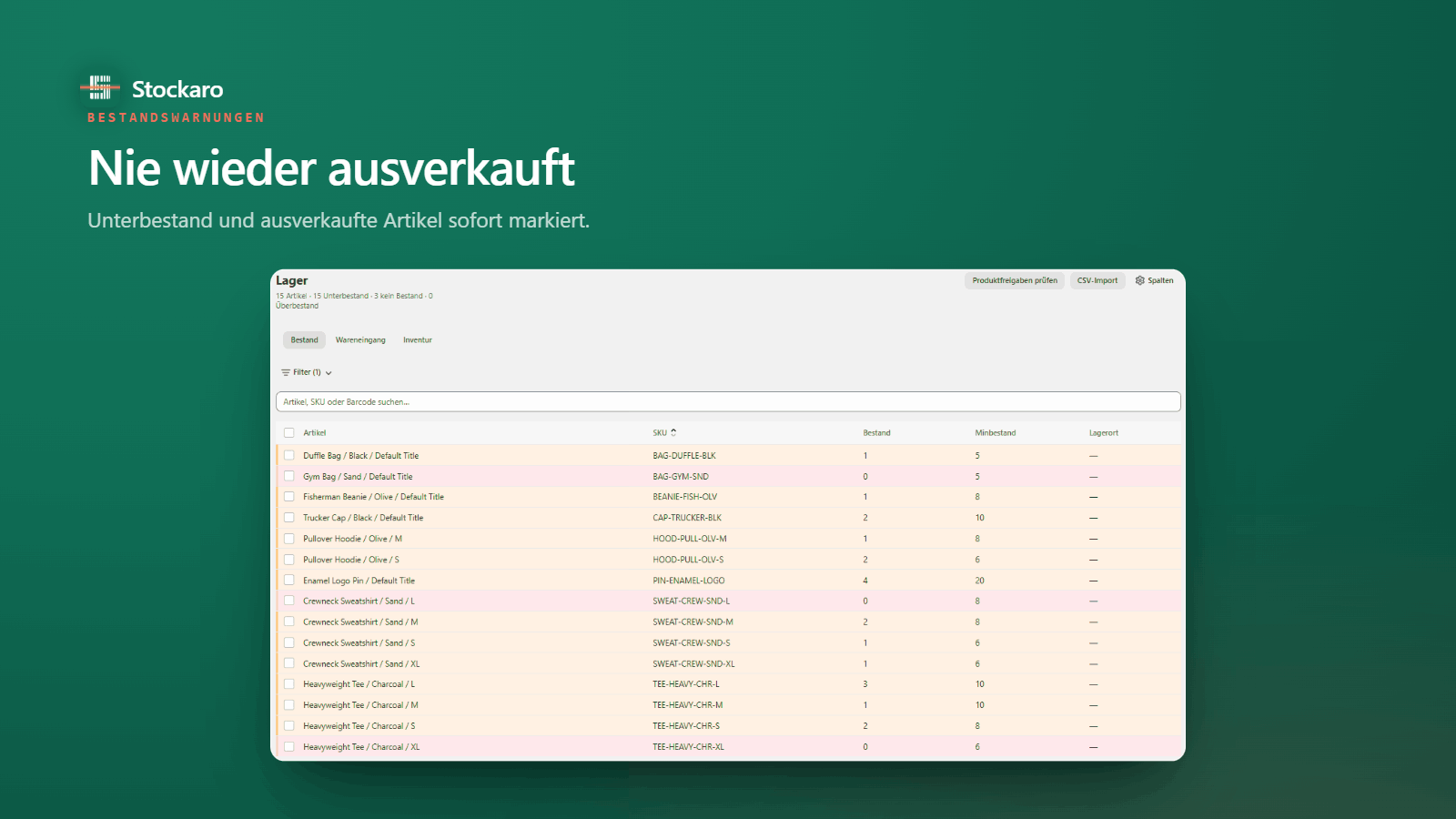Click Bestand value 4 for Enamel Logo Pin

point(865,581)
